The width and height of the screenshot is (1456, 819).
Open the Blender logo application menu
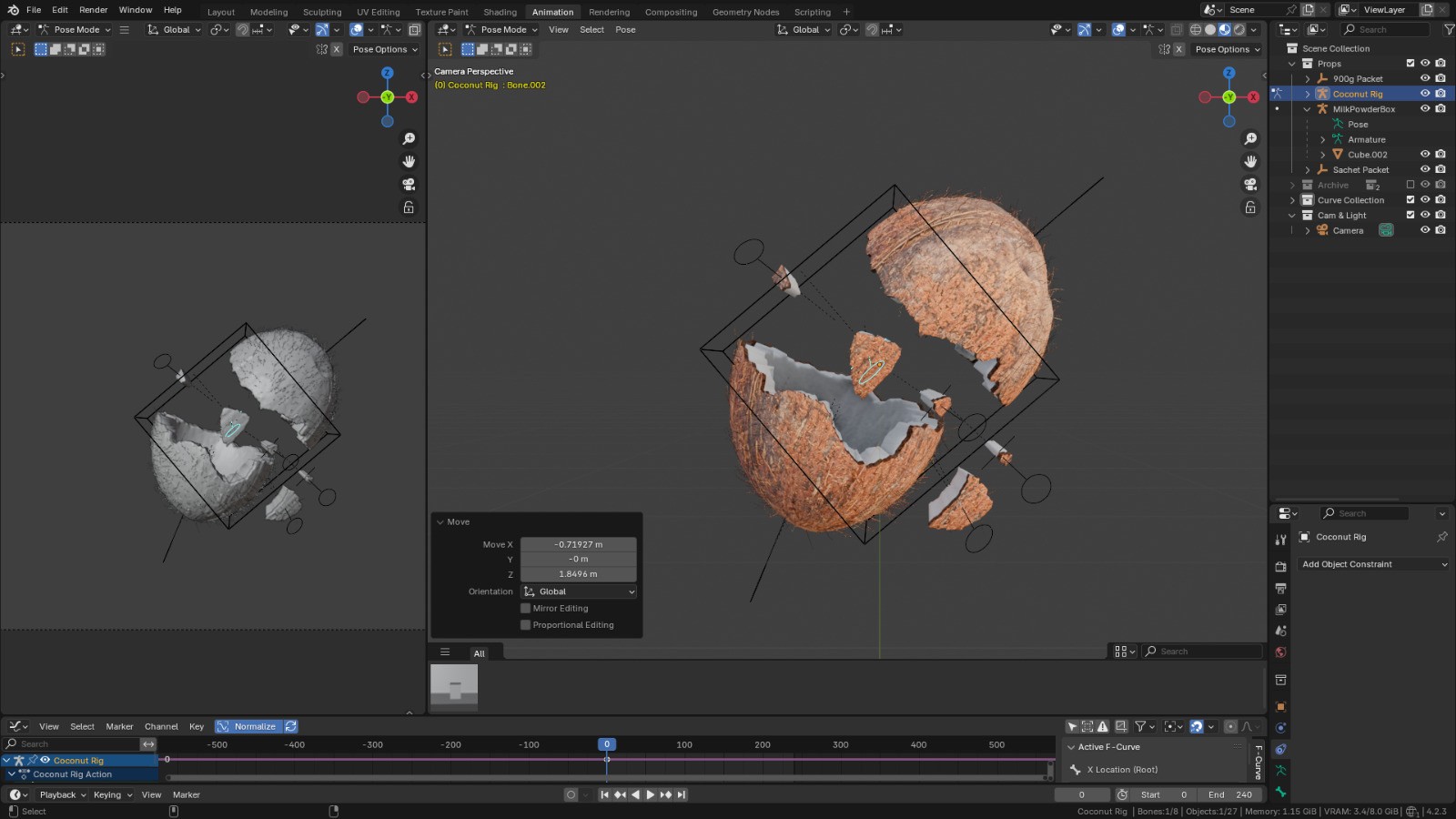pyautogui.click(x=13, y=10)
